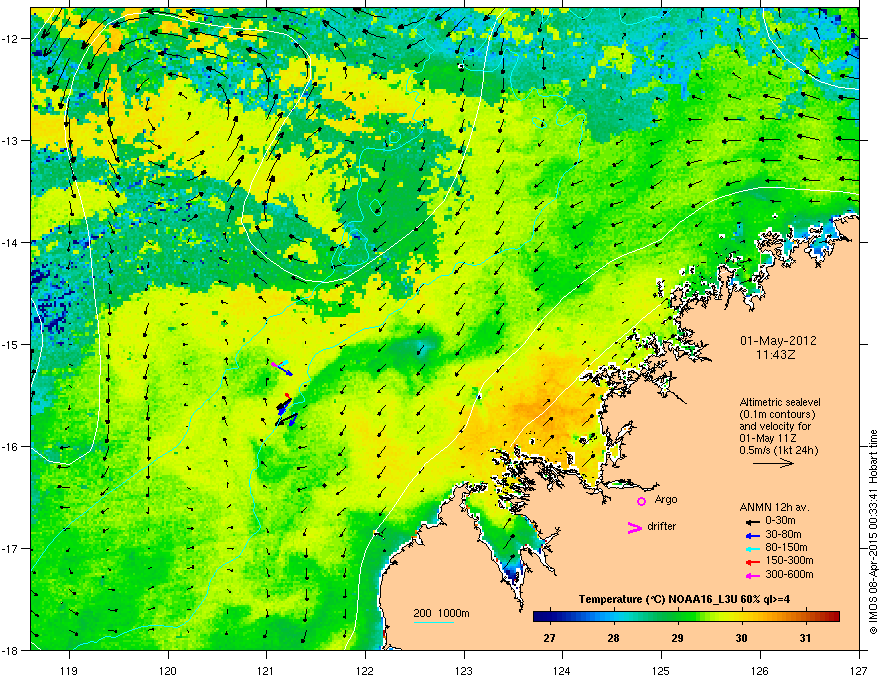Click the 0.5m/s velocity scale arrow
Image resolution: width=880 pixels, height=680 pixels.
point(773,463)
